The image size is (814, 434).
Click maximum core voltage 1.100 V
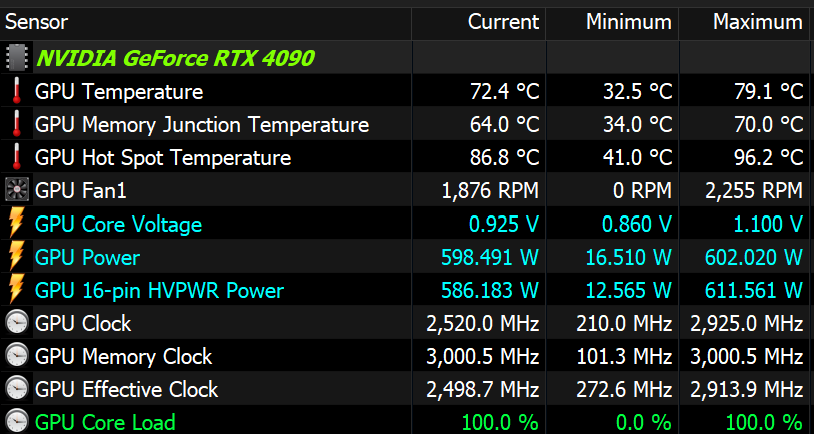pyautogui.click(x=768, y=224)
